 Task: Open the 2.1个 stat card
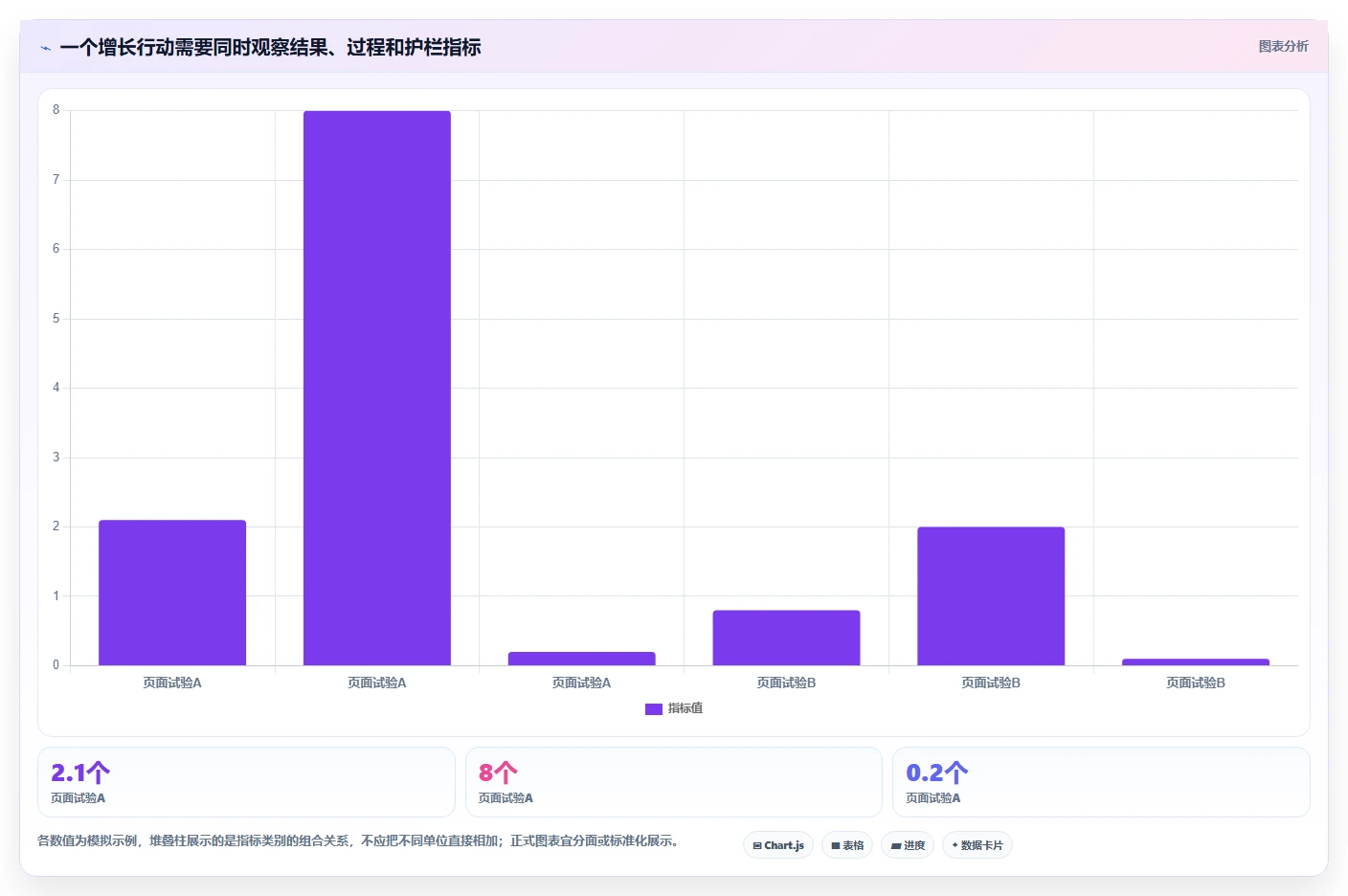point(246,782)
